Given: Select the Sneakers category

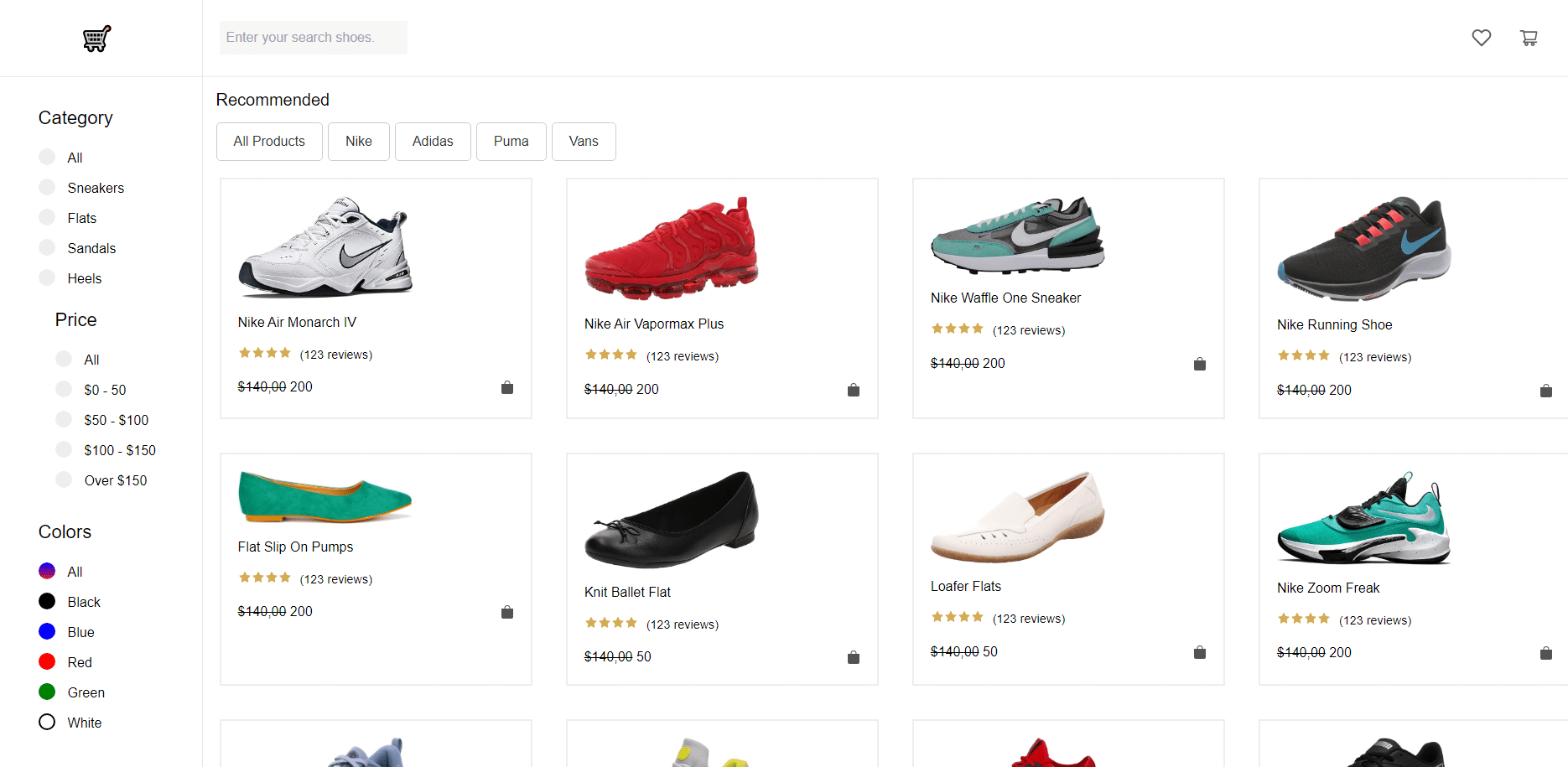Looking at the screenshot, I should click(47, 187).
